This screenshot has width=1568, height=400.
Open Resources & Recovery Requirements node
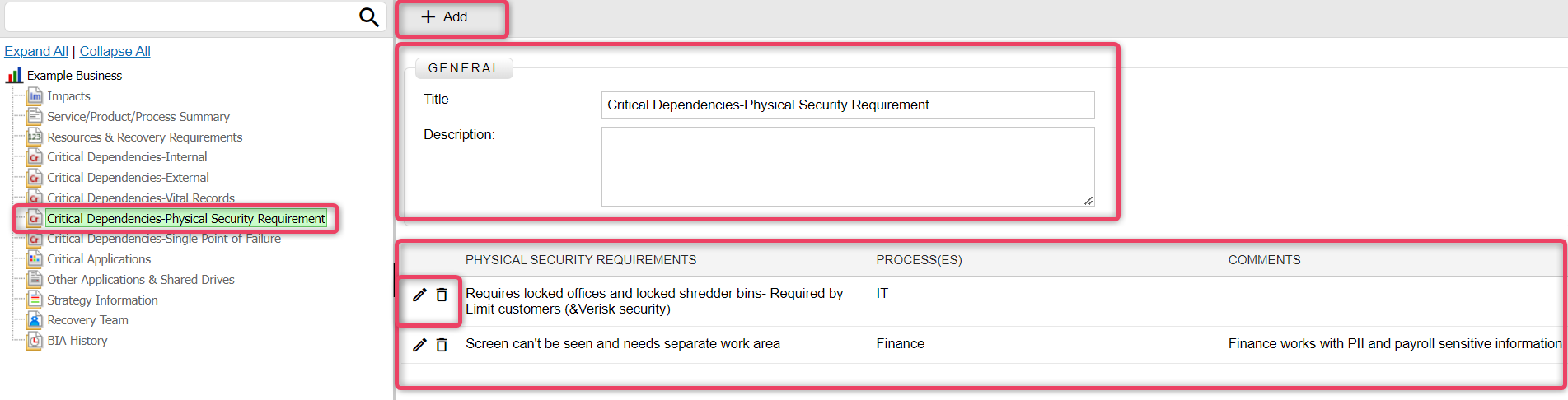pyautogui.click(x=144, y=137)
